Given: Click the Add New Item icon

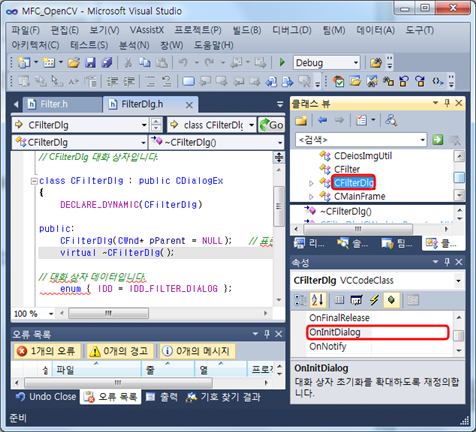Looking at the screenshot, I should [49, 63].
